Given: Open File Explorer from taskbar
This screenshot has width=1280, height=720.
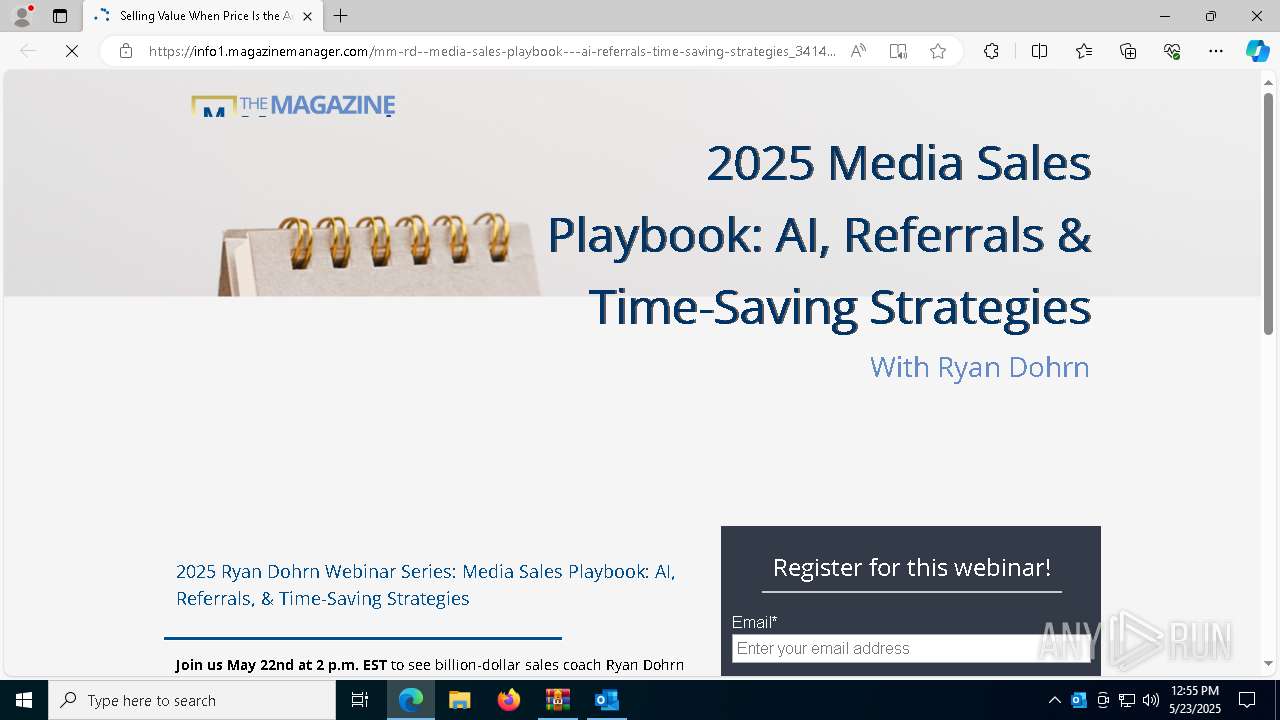Looking at the screenshot, I should coord(459,700).
